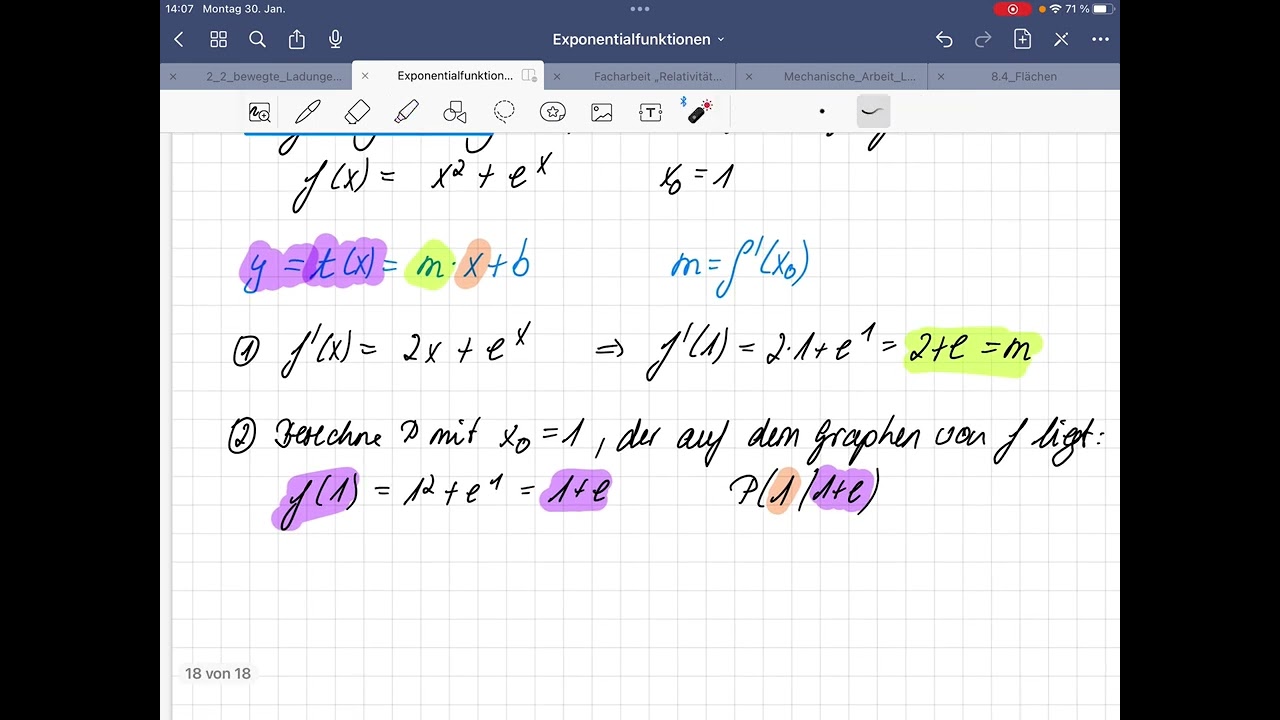Toggle read-only mode with pencil-cross icon

[x=1061, y=39]
